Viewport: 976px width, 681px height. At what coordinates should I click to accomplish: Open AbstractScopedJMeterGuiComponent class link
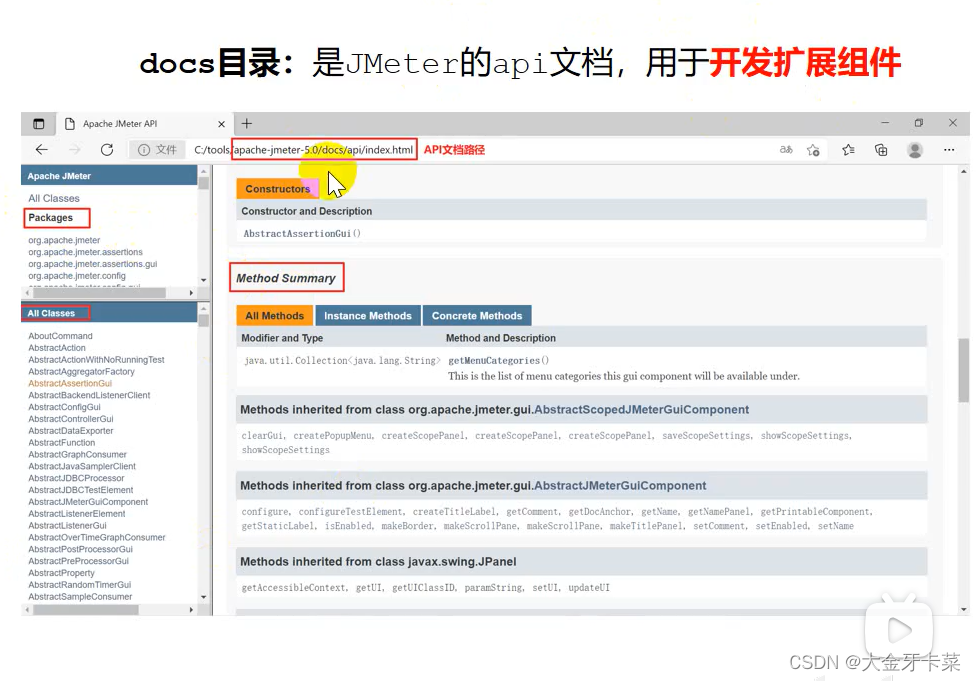(x=641, y=410)
